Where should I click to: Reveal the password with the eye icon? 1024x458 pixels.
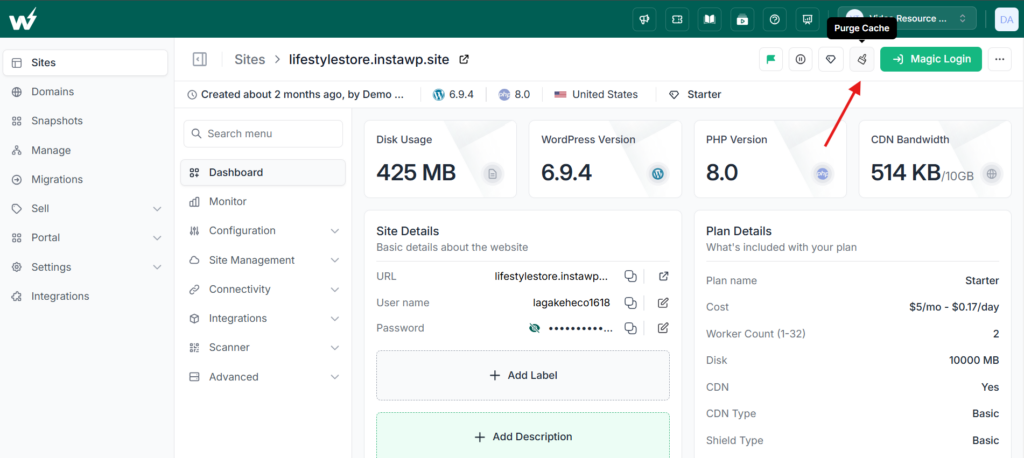point(534,328)
